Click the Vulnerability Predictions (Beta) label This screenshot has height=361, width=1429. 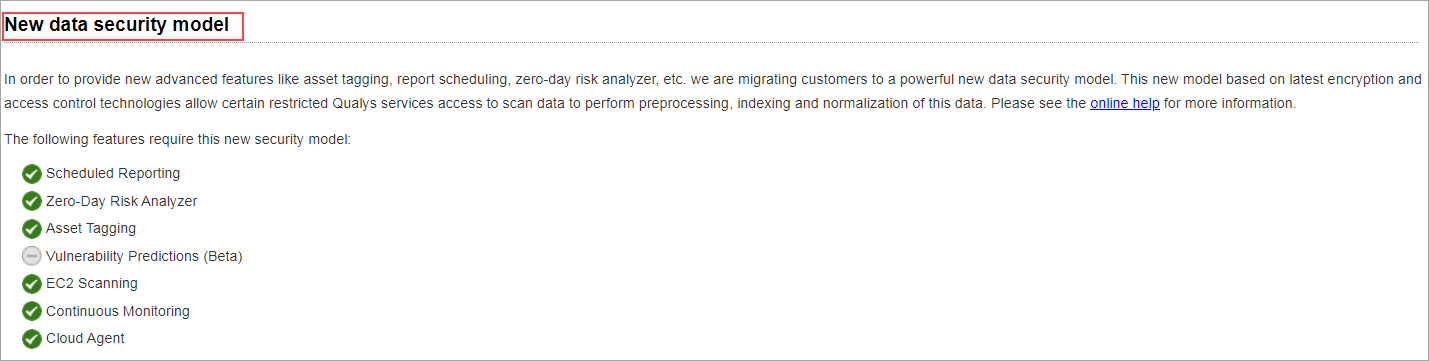pos(144,256)
